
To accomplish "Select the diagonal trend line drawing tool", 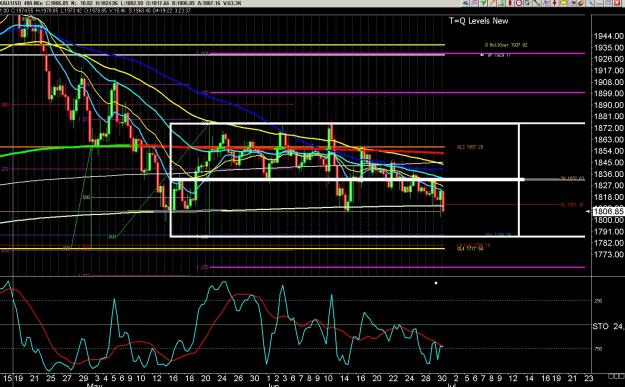I will point(537,3).
